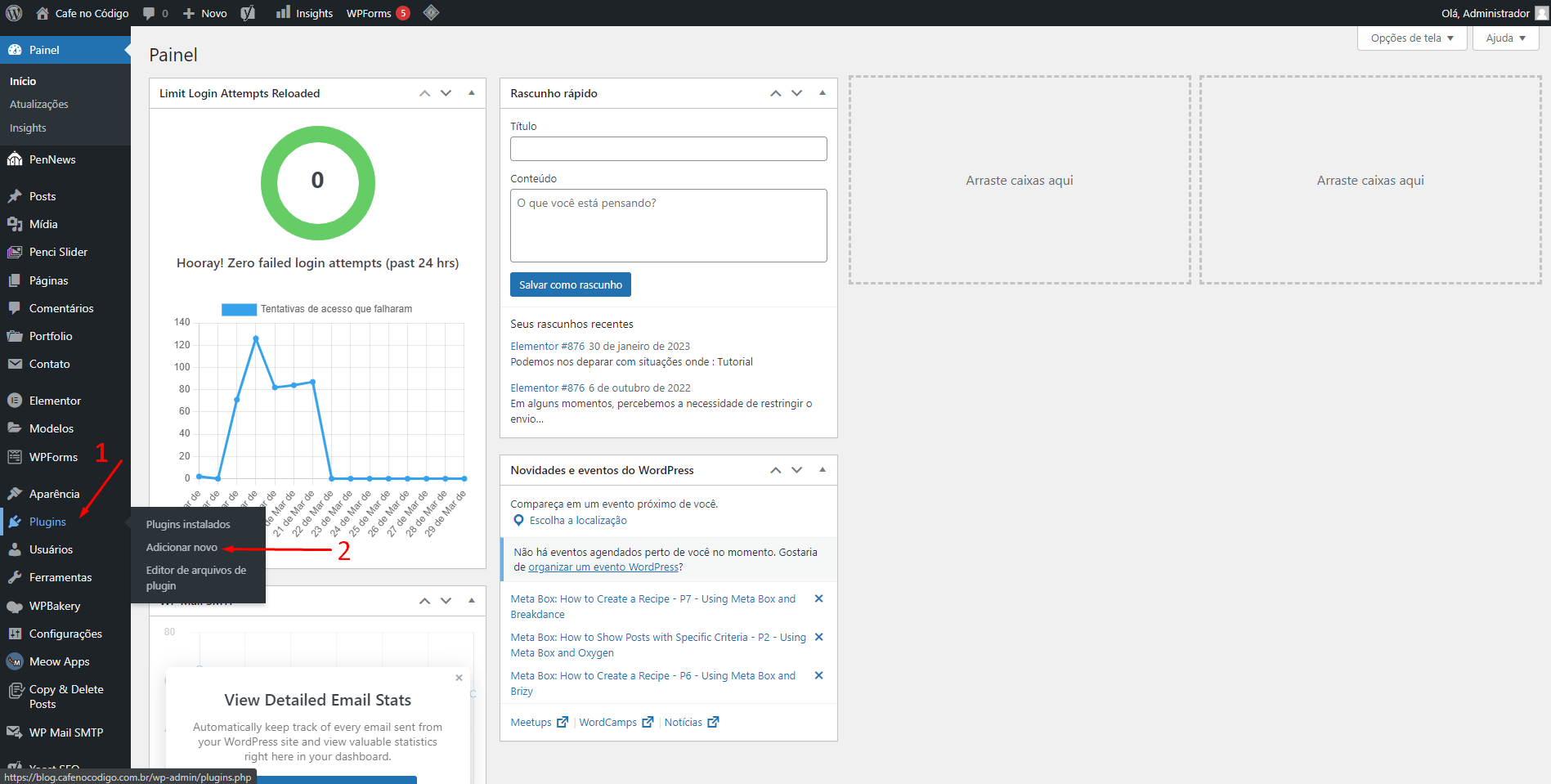The width and height of the screenshot is (1551, 784).
Task: Collapse the Rascunho rápido panel
Action: [823, 93]
